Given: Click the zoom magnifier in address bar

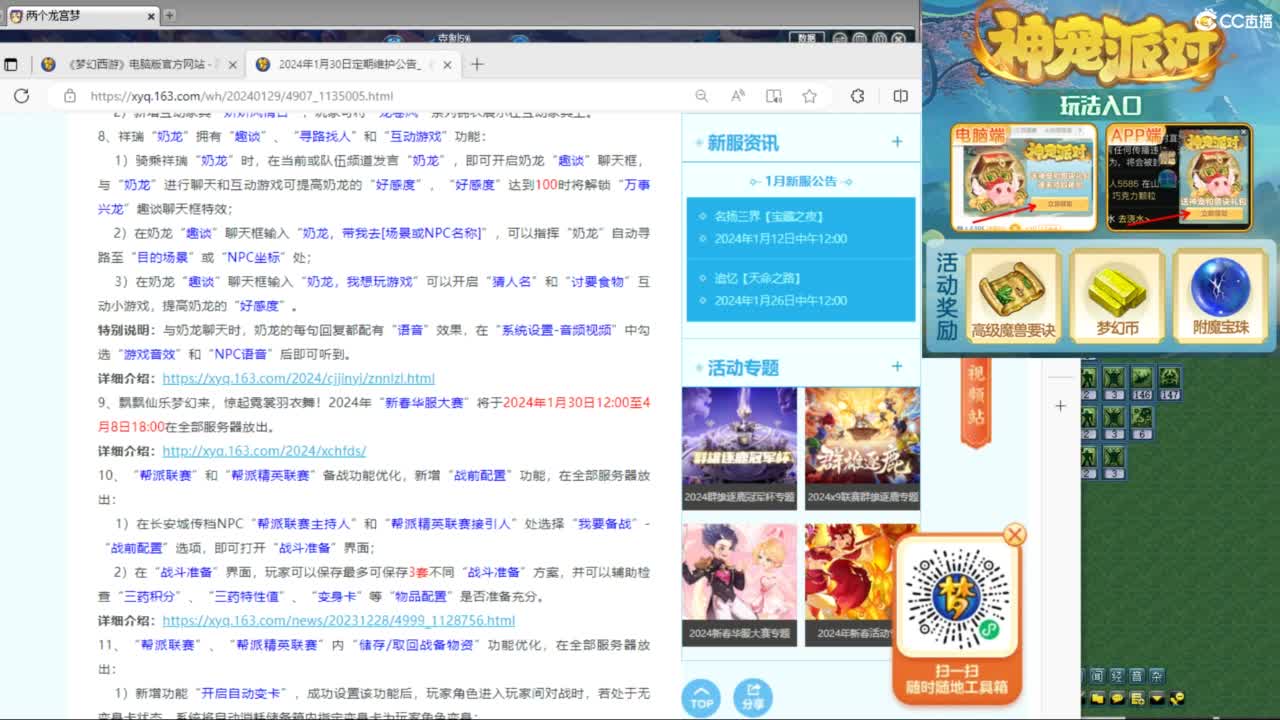Looking at the screenshot, I should (x=701, y=96).
